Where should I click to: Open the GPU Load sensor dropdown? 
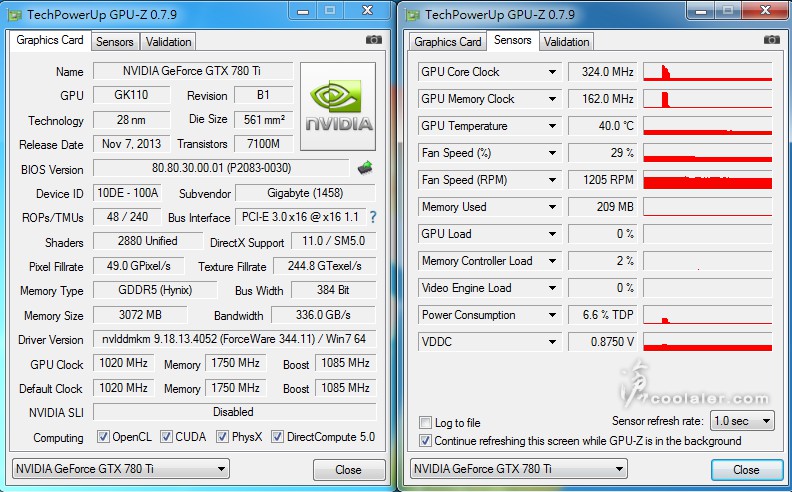552,234
